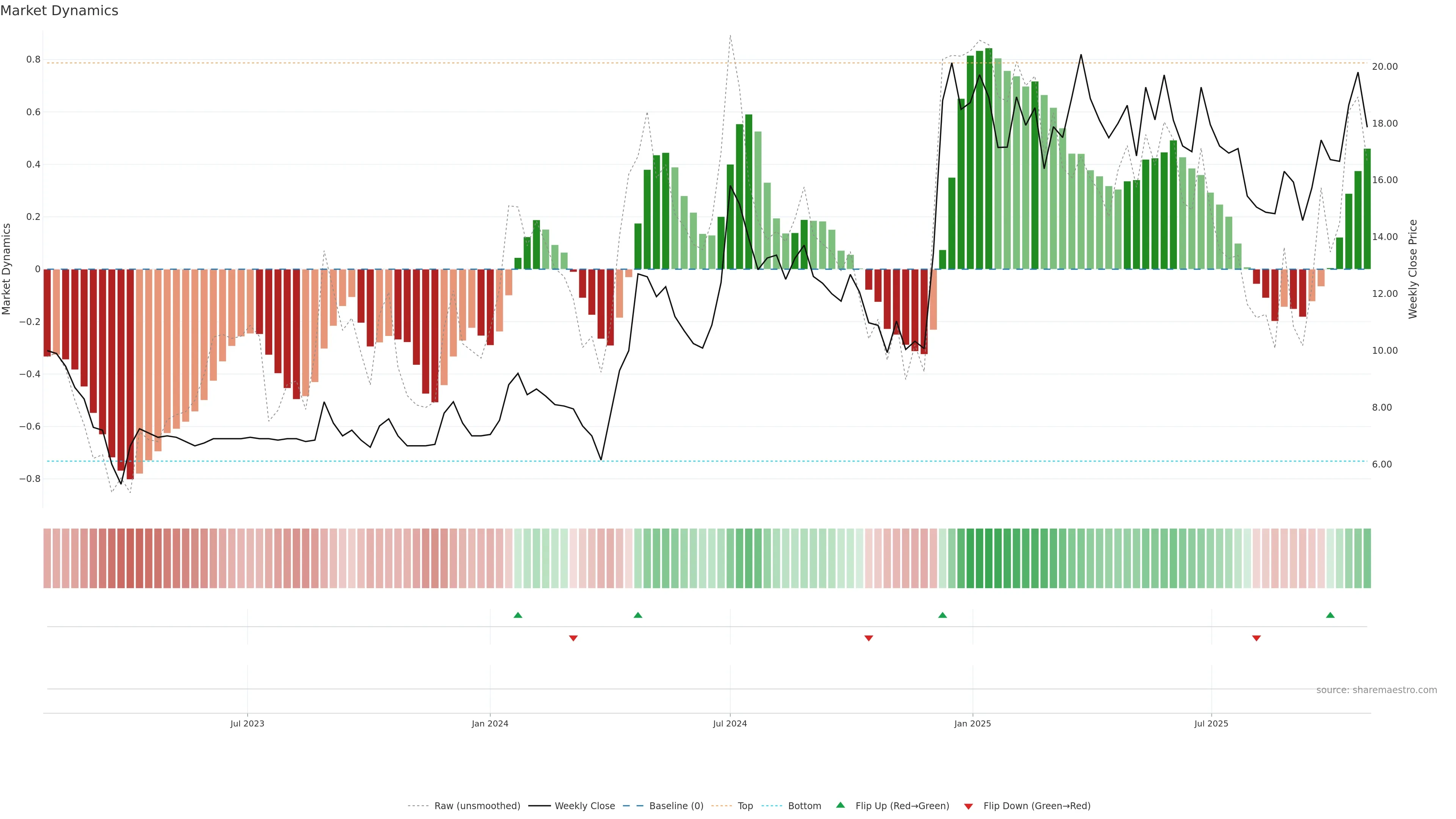Toggle Weekly Close line in legend
The width and height of the screenshot is (1456, 819).
click(x=584, y=806)
